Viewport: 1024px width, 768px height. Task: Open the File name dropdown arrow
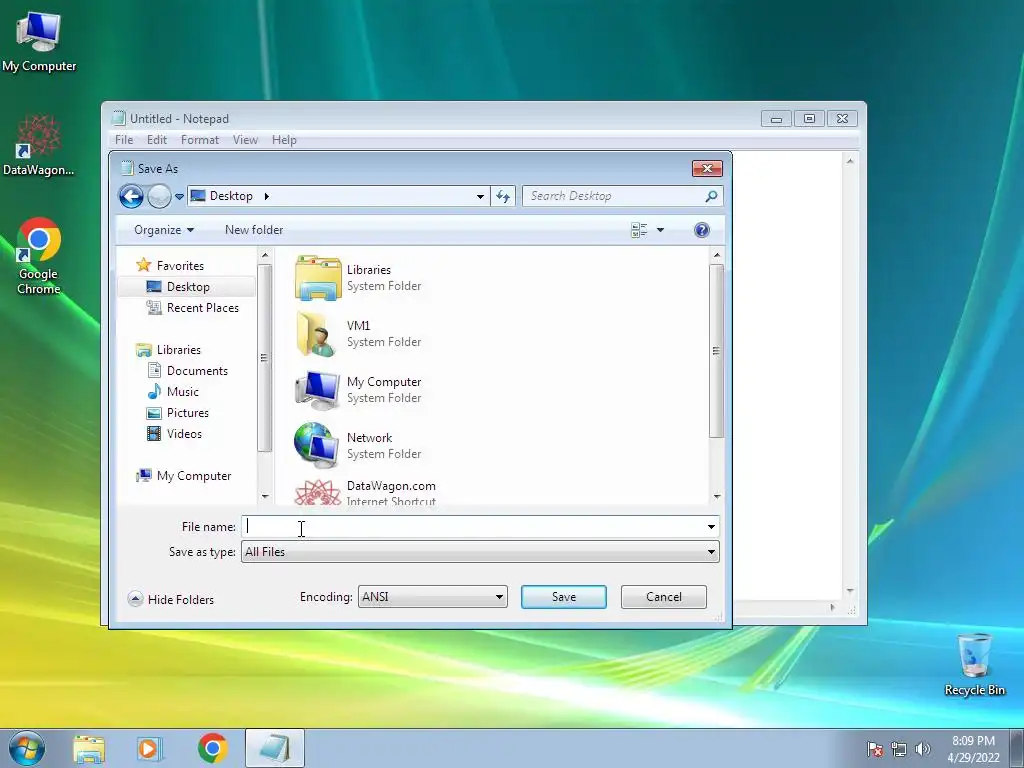[x=711, y=526]
